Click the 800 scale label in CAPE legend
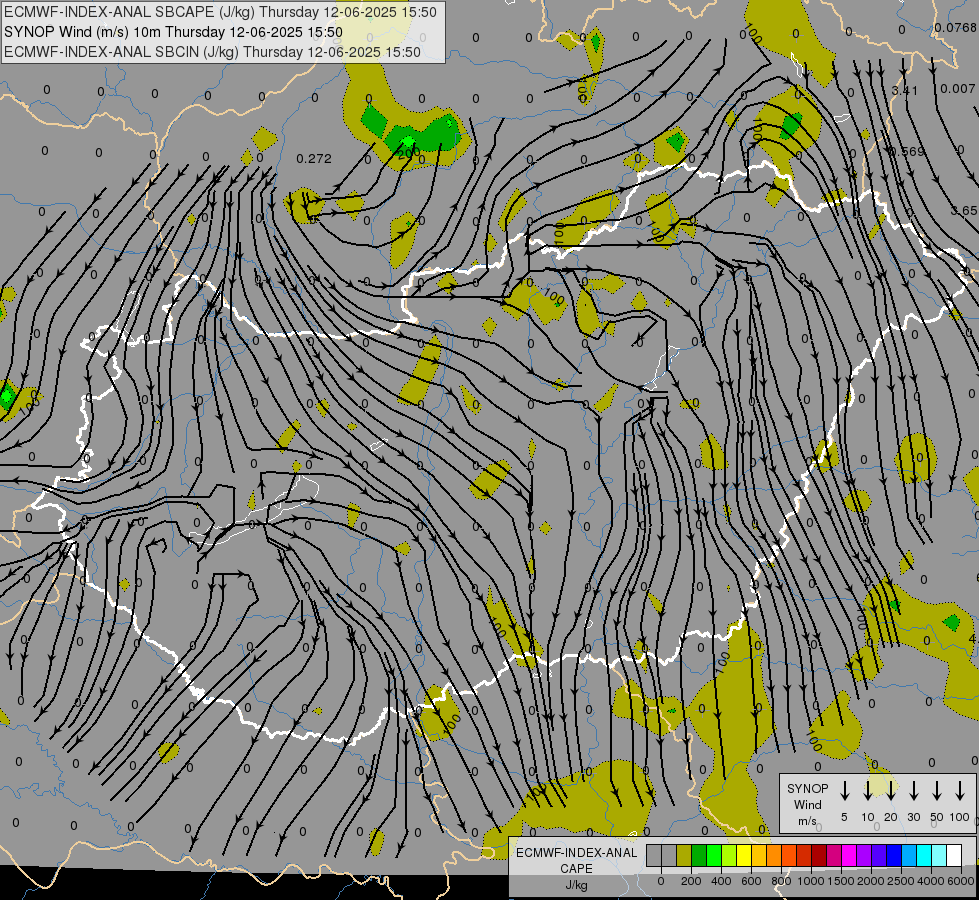 [x=781, y=881]
